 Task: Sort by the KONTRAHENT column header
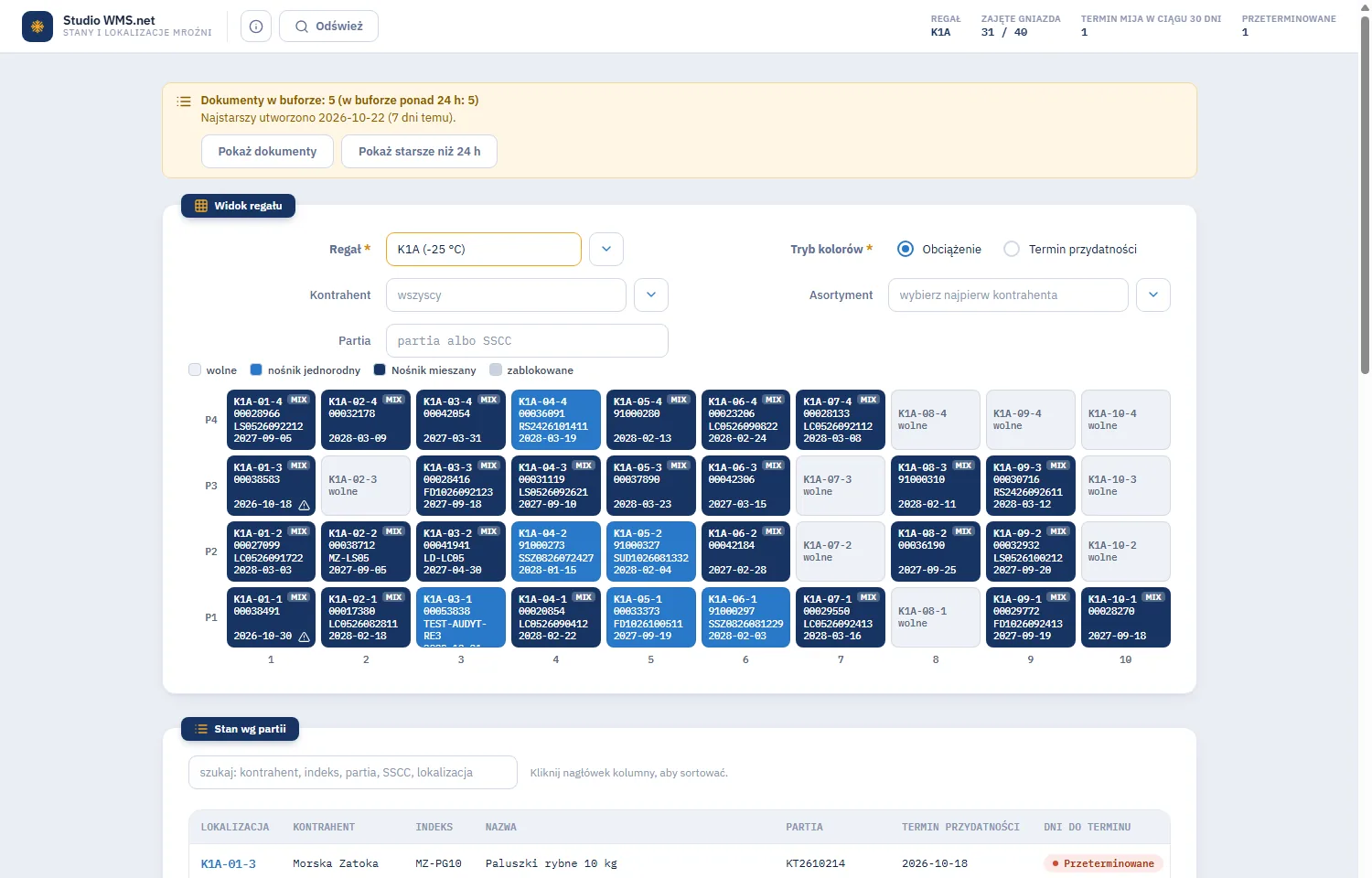[x=324, y=827]
